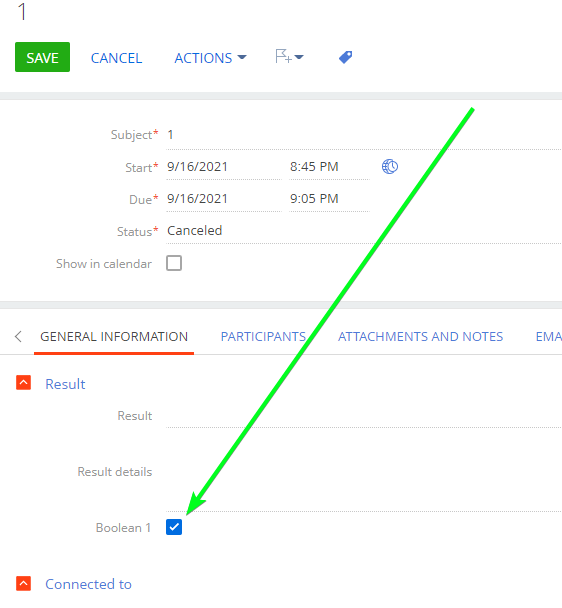
Task: Open the ACTIONS dropdown menu
Action: [x=210, y=58]
